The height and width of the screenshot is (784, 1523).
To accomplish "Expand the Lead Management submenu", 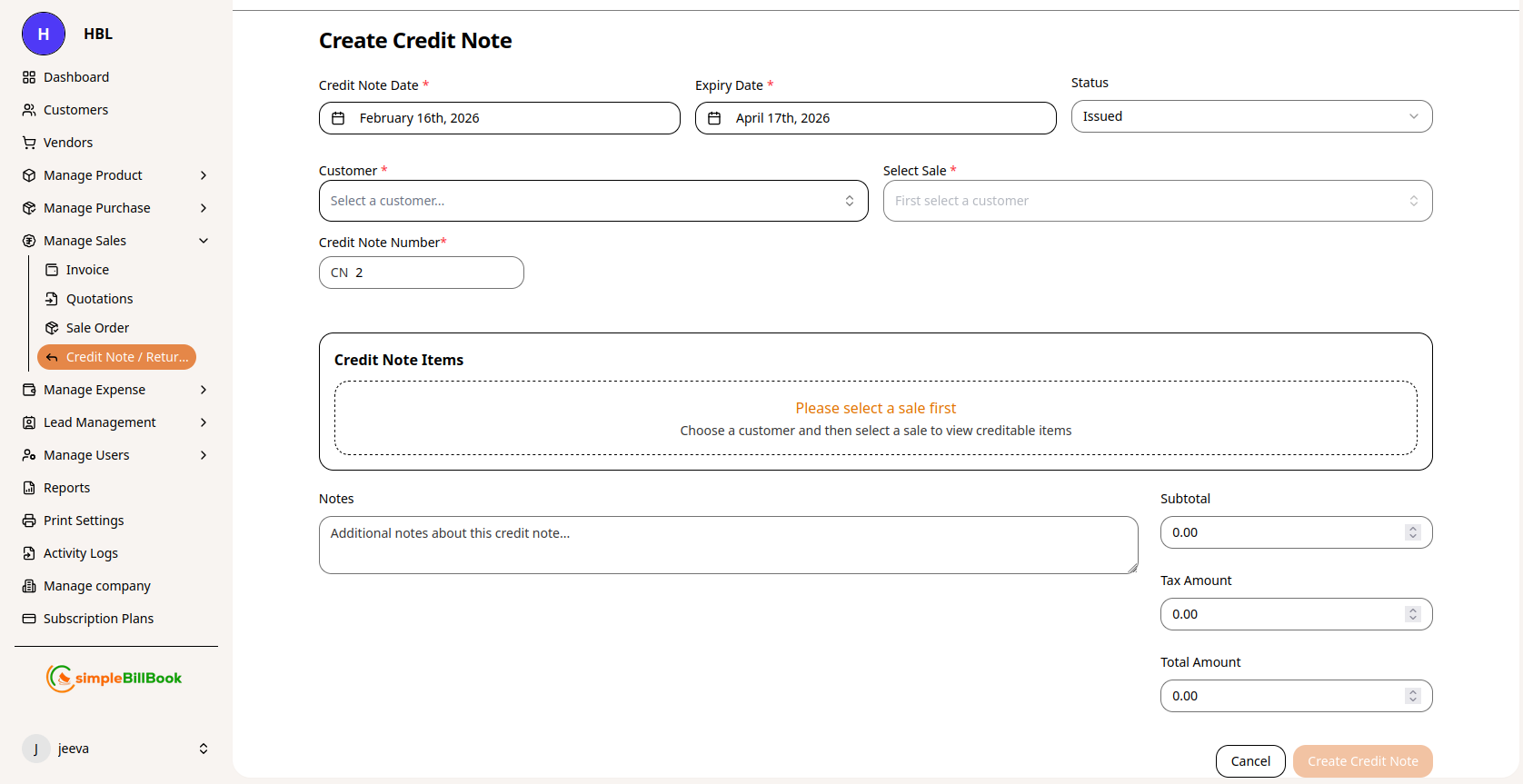I will 204,422.
